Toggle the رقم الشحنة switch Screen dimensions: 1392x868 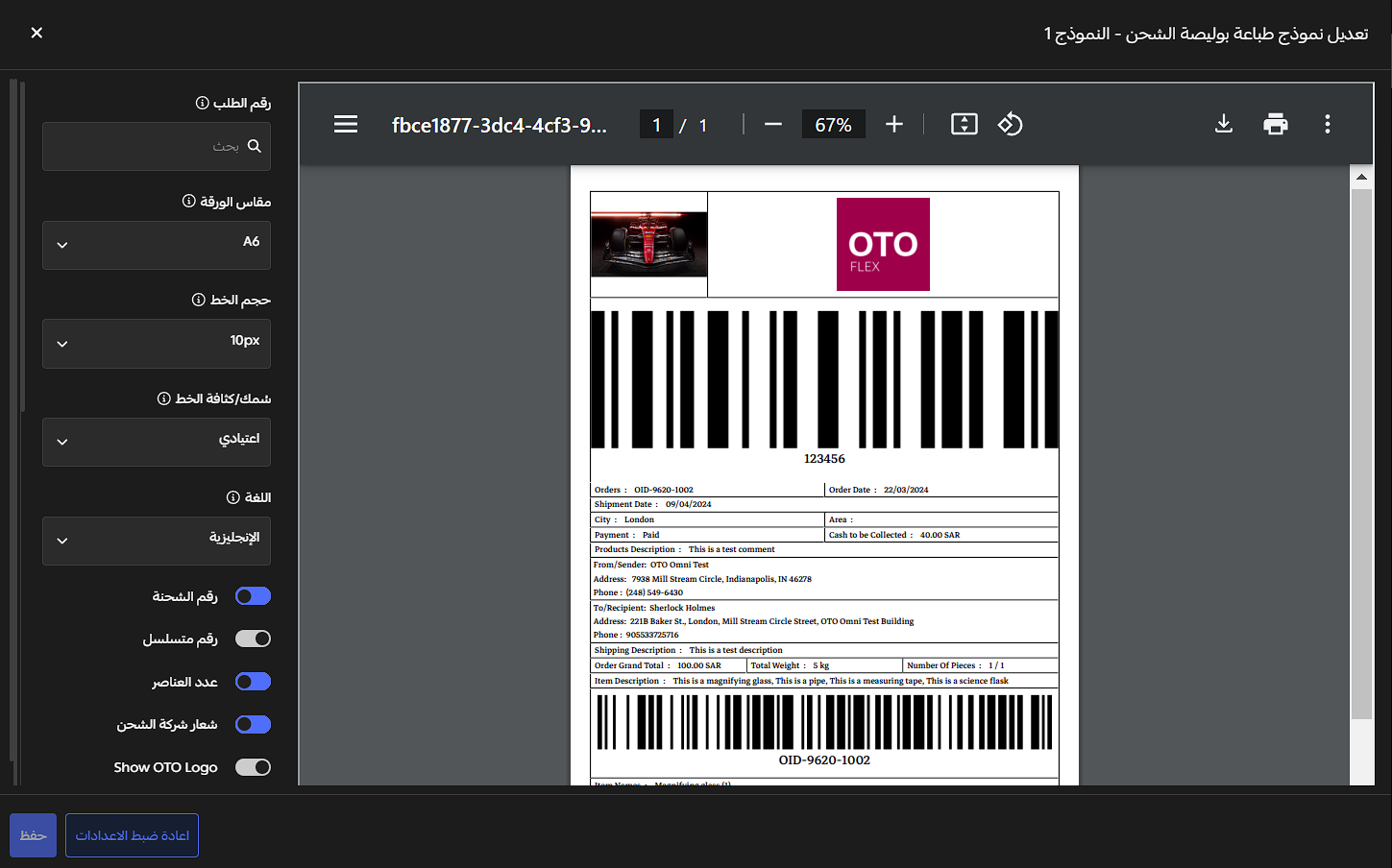[x=254, y=596]
